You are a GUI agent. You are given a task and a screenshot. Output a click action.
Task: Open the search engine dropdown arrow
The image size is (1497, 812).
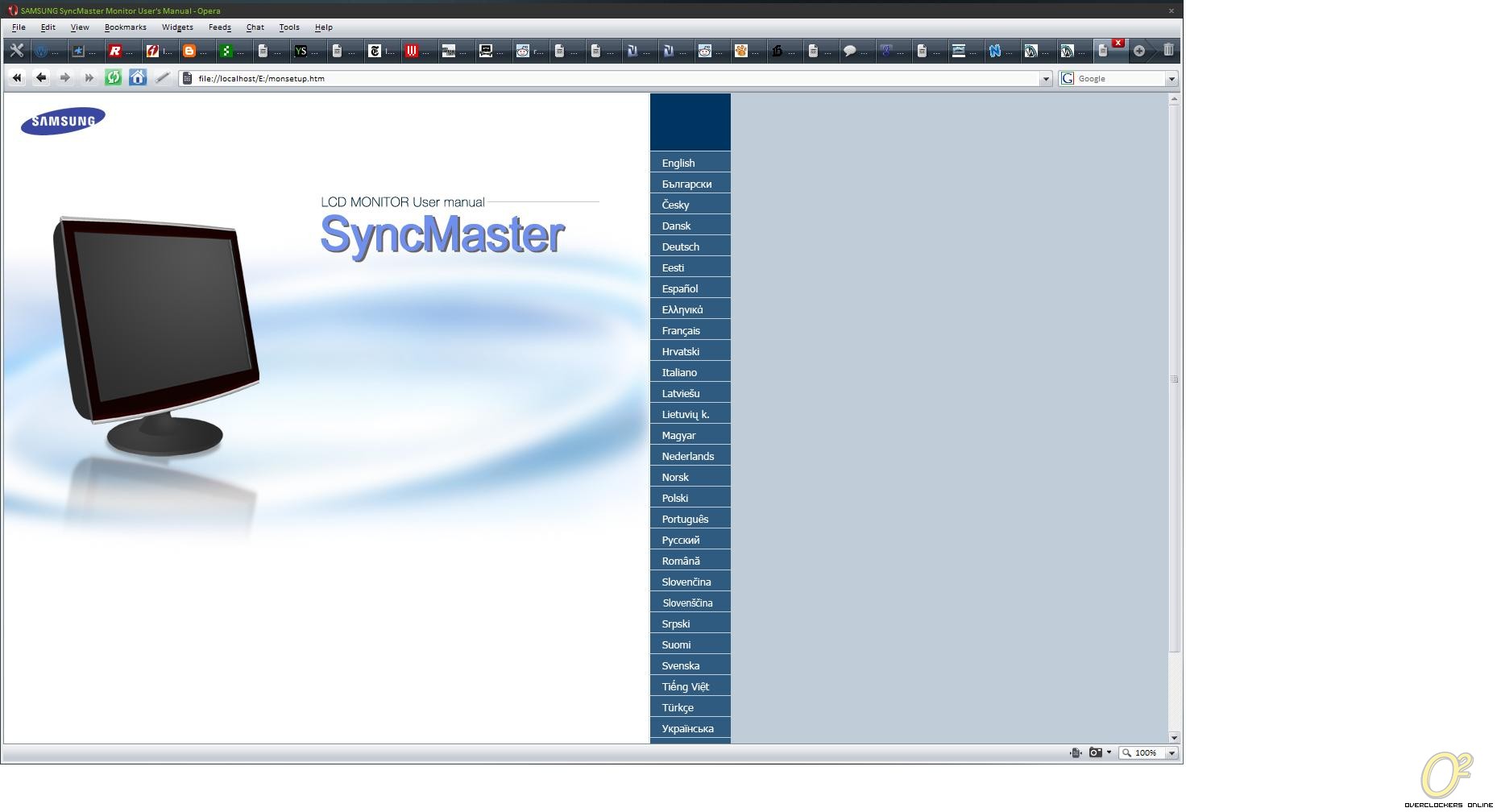pos(1171,79)
